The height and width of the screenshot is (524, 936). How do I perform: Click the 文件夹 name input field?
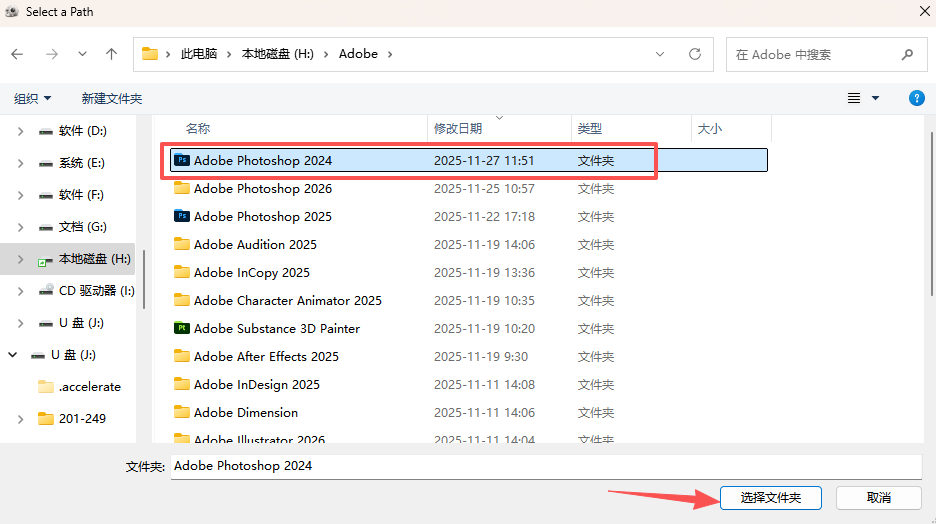coord(545,466)
